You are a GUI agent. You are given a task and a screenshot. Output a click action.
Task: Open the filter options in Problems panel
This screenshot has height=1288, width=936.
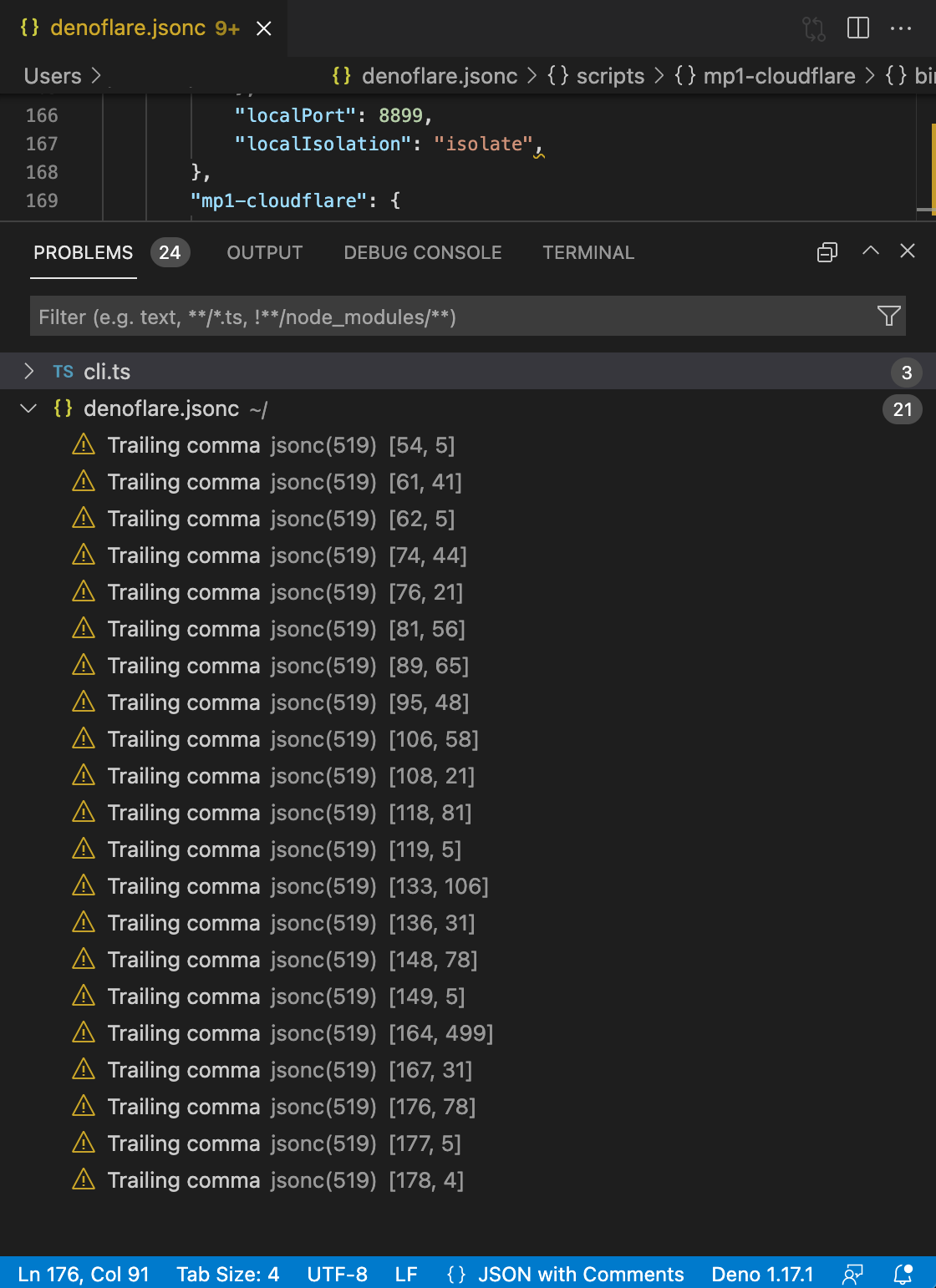888,317
